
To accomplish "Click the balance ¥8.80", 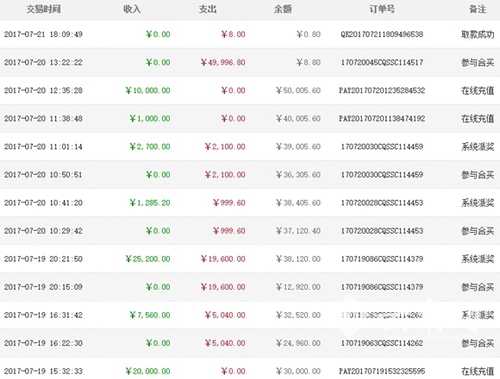I will [308, 62].
